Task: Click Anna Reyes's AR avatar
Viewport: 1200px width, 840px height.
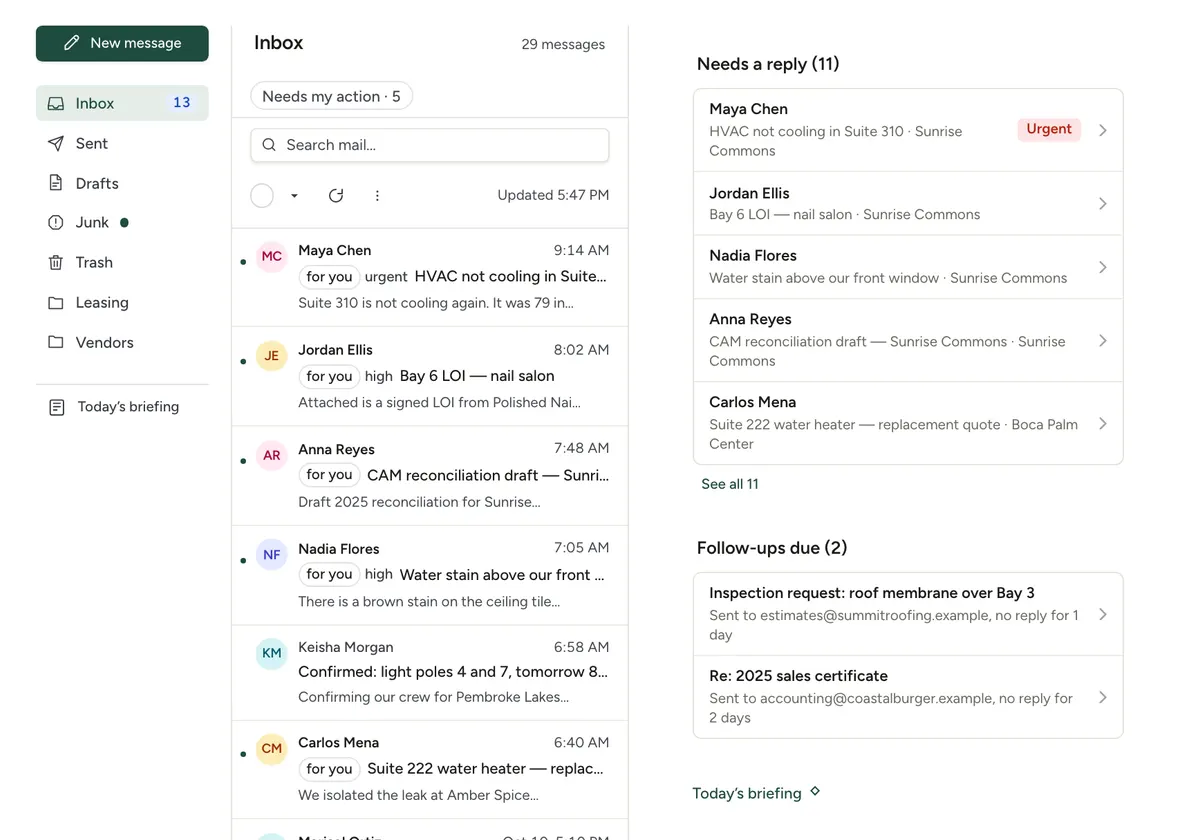Action: pos(272,455)
